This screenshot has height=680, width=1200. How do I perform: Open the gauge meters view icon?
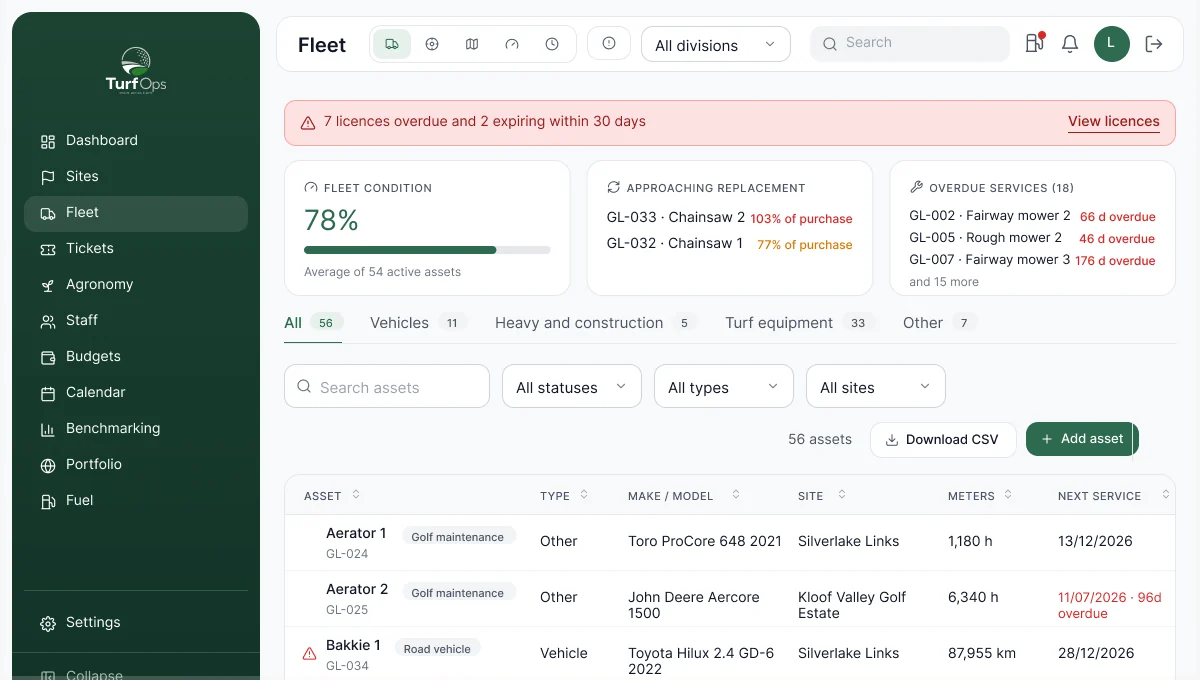(x=512, y=44)
